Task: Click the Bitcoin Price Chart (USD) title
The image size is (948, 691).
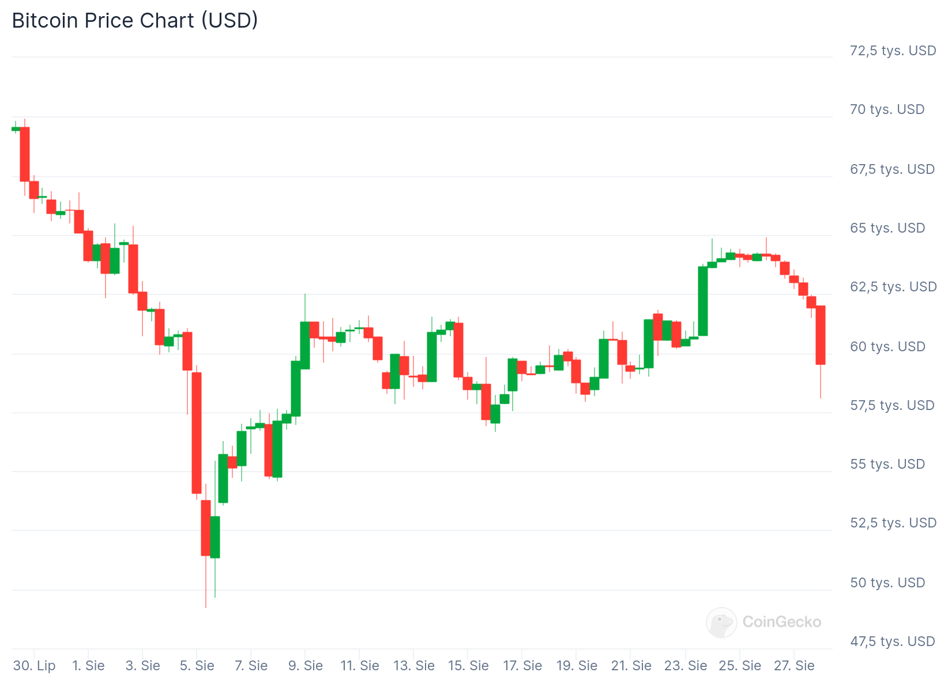Action: (135, 20)
